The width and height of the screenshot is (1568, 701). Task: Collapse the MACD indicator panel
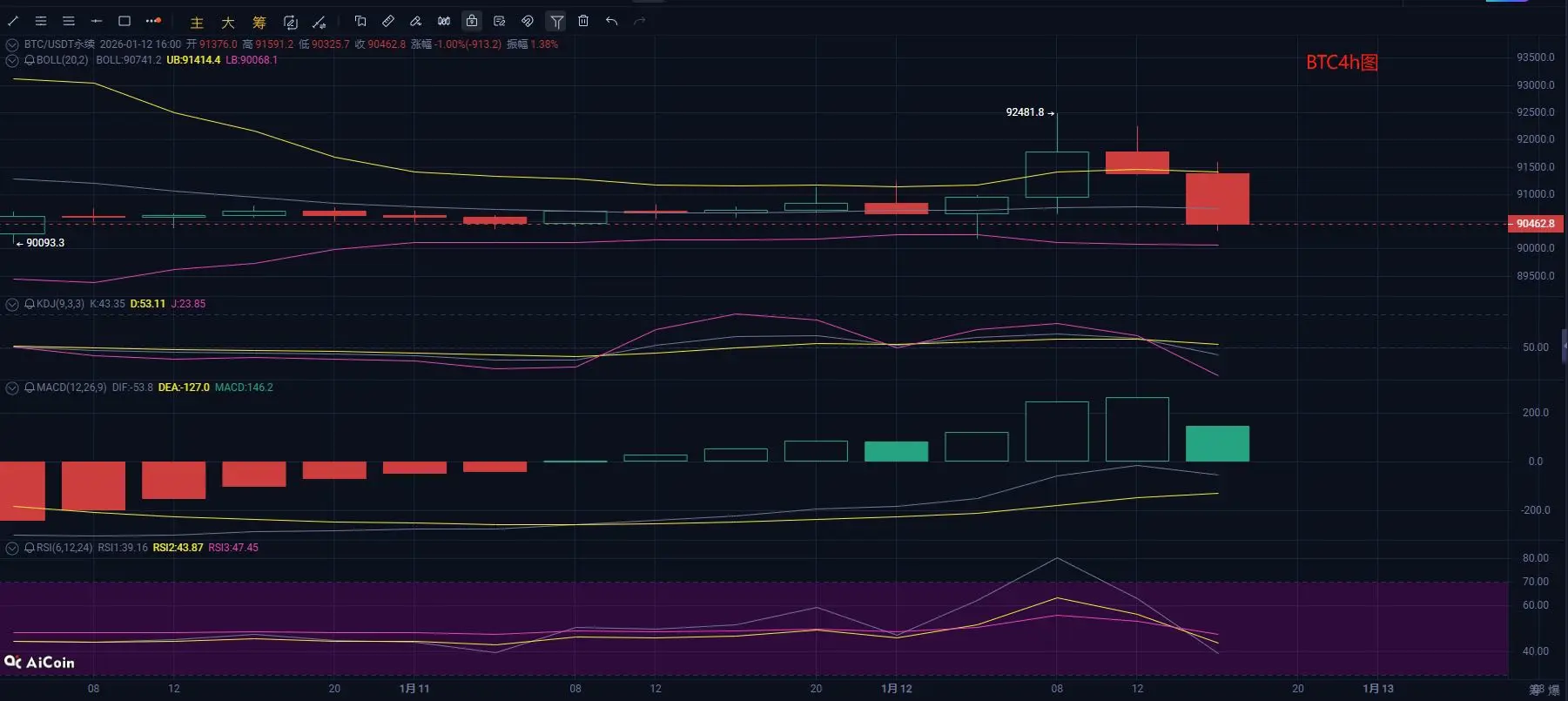click(12, 388)
